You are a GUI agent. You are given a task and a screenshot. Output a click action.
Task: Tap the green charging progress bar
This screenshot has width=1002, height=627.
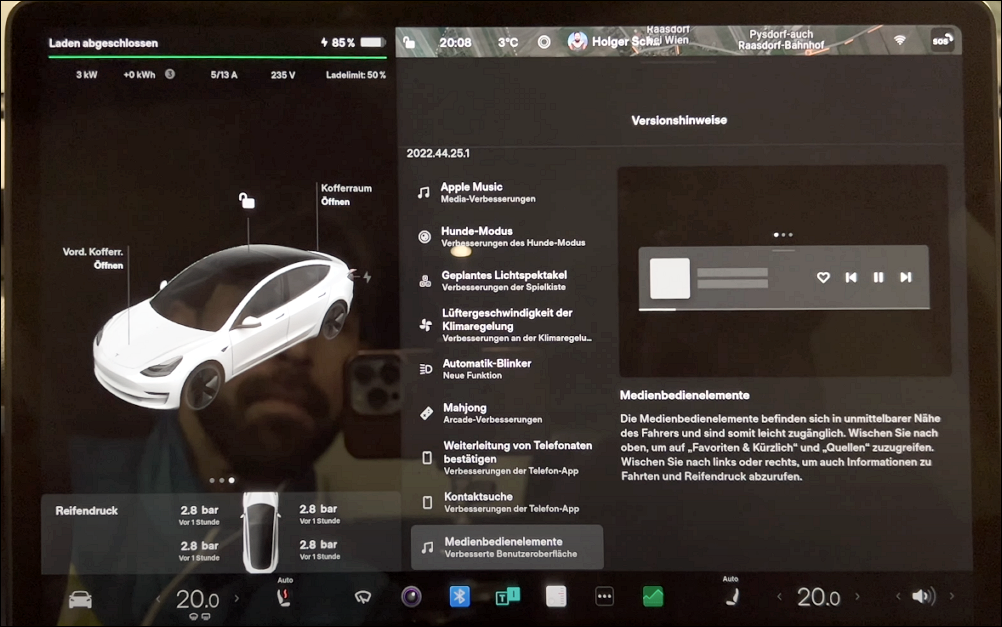(217, 58)
